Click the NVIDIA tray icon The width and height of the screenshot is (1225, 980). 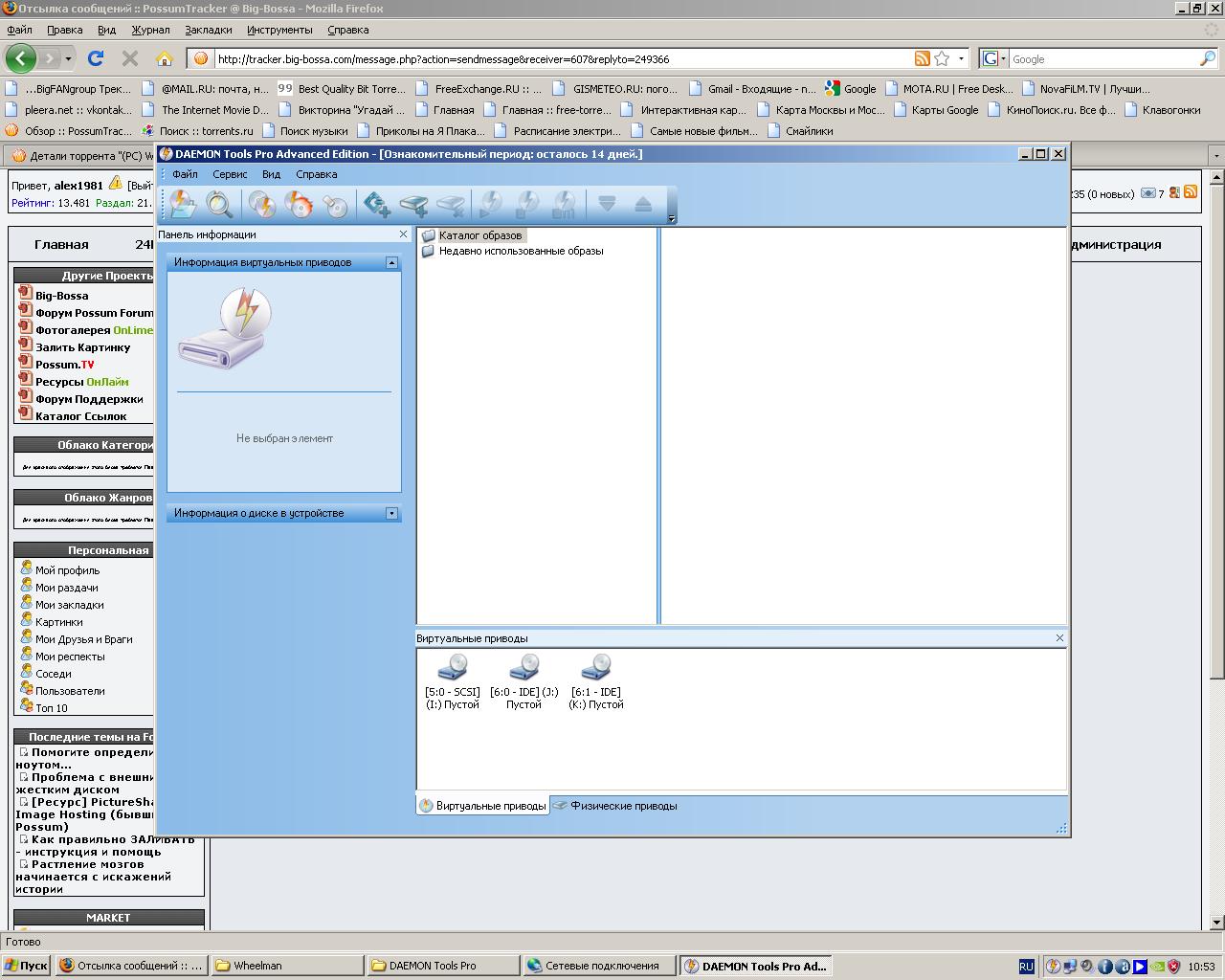[1157, 967]
